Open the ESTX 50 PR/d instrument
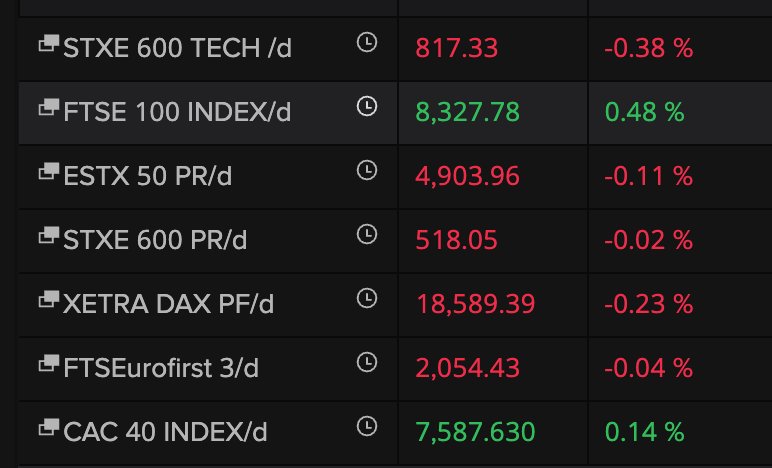Image resolution: width=772 pixels, height=468 pixels. pyautogui.click(x=148, y=176)
